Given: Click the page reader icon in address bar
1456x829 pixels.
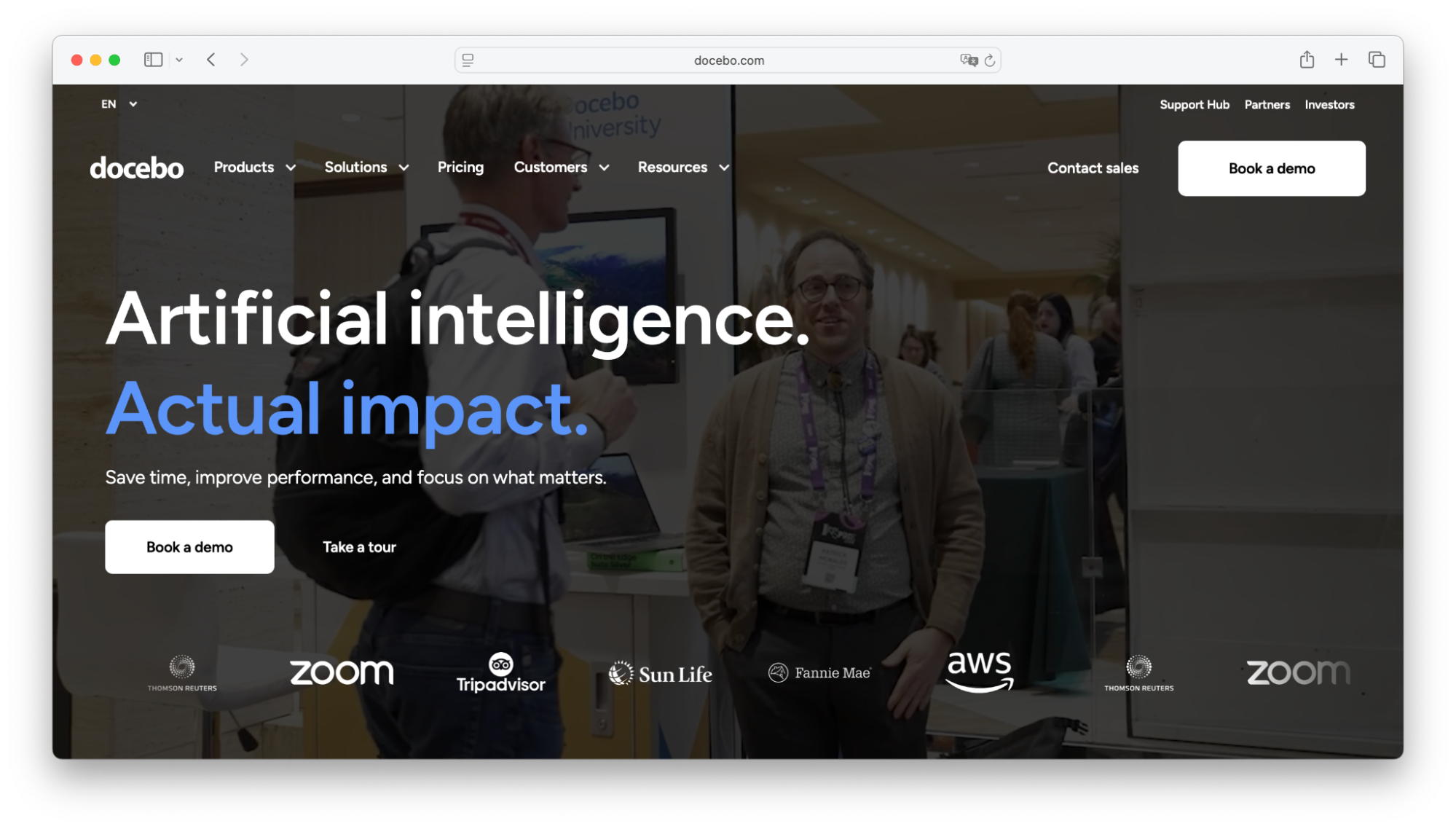Looking at the screenshot, I should tap(468, 60).
